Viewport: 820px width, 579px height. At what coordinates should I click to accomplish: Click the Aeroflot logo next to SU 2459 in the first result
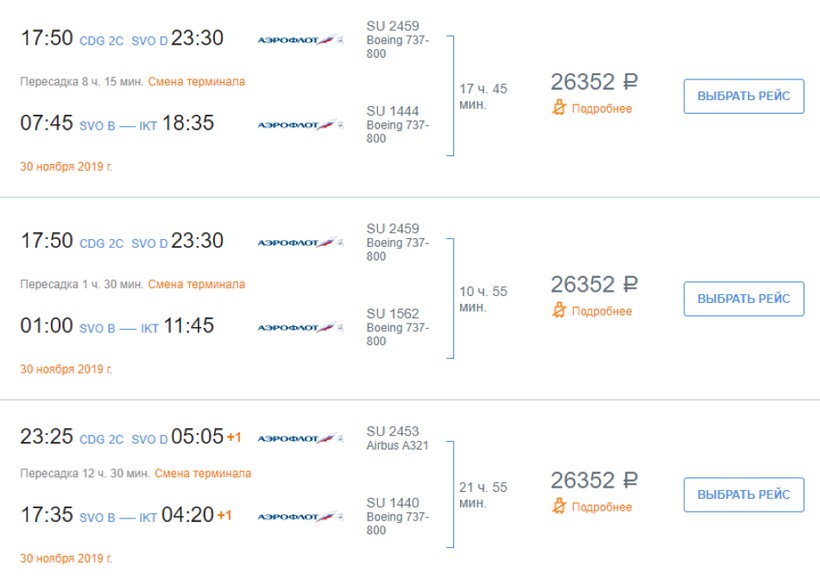click(300, 40)
